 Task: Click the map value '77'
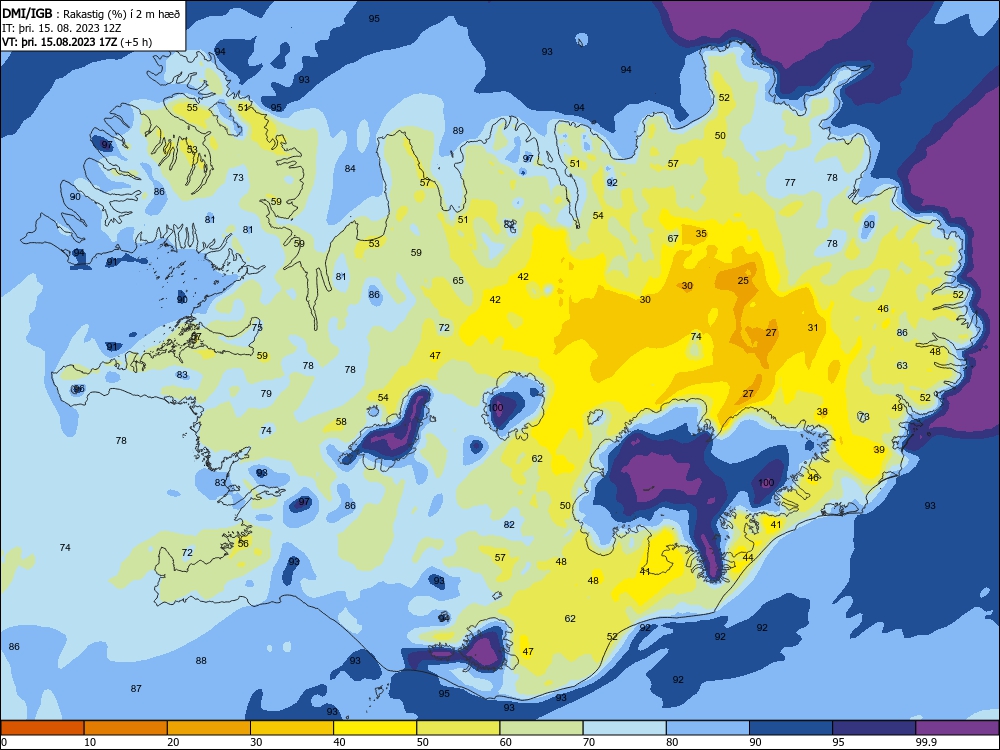790,182
